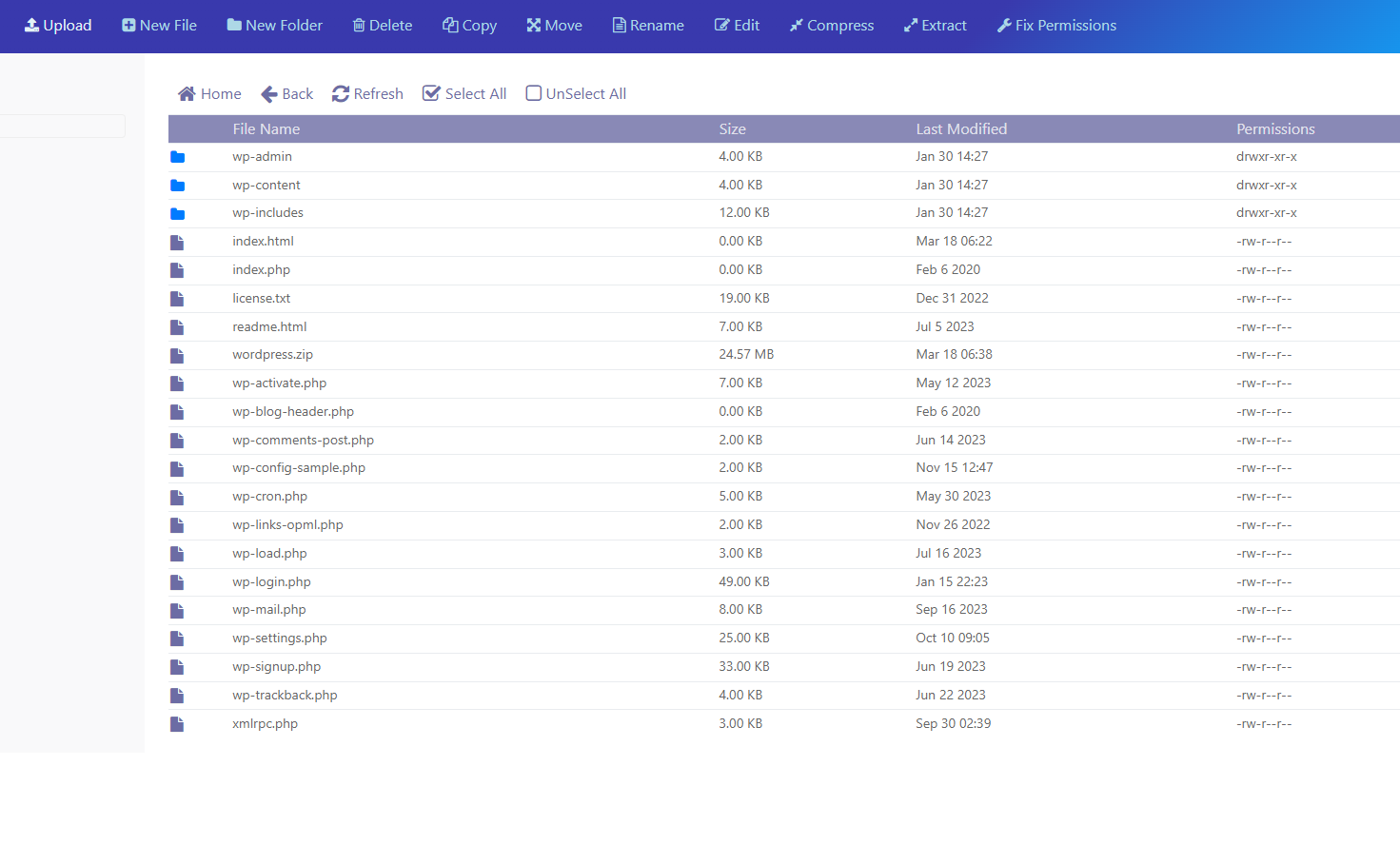The height and width of the screenshot is (845, 1400).
Task: Click Rename in the toolbar
Action: (x=648, y=26)
